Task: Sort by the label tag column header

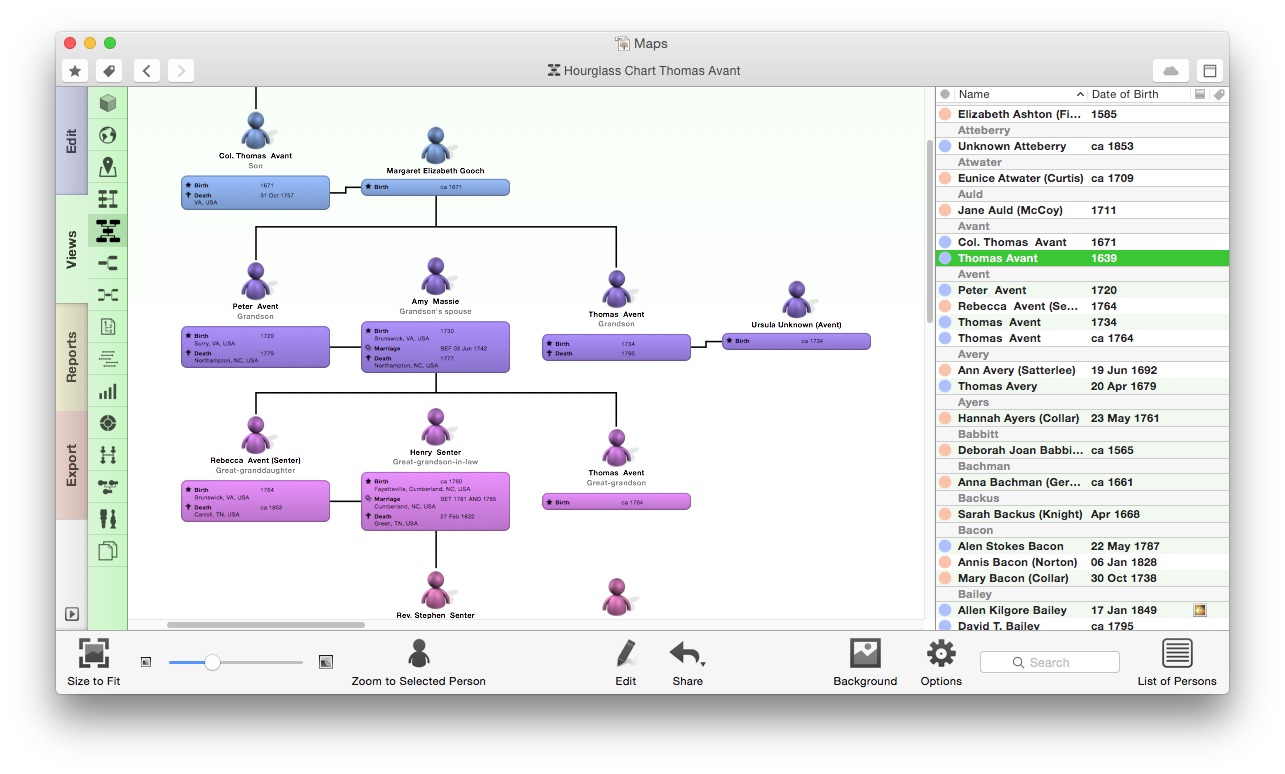Action: click(x=1218, y=94)
